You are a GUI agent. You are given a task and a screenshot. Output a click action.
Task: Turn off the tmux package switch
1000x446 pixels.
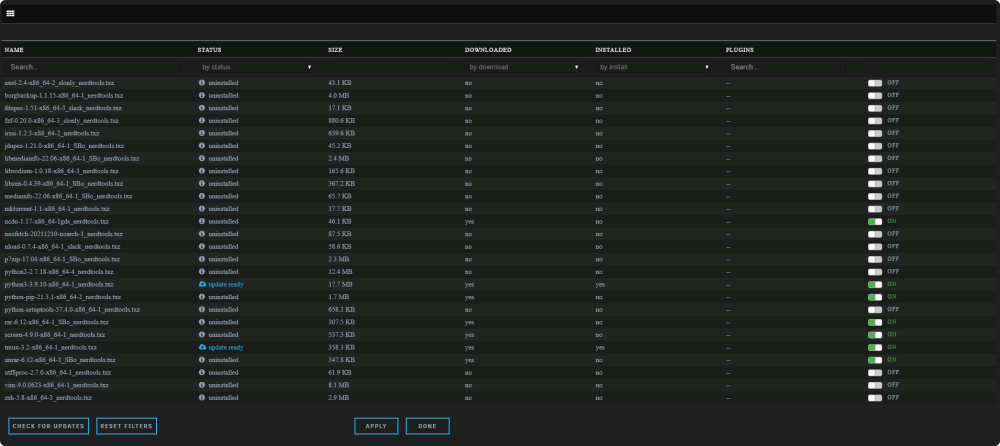click(x=874, y=347)
